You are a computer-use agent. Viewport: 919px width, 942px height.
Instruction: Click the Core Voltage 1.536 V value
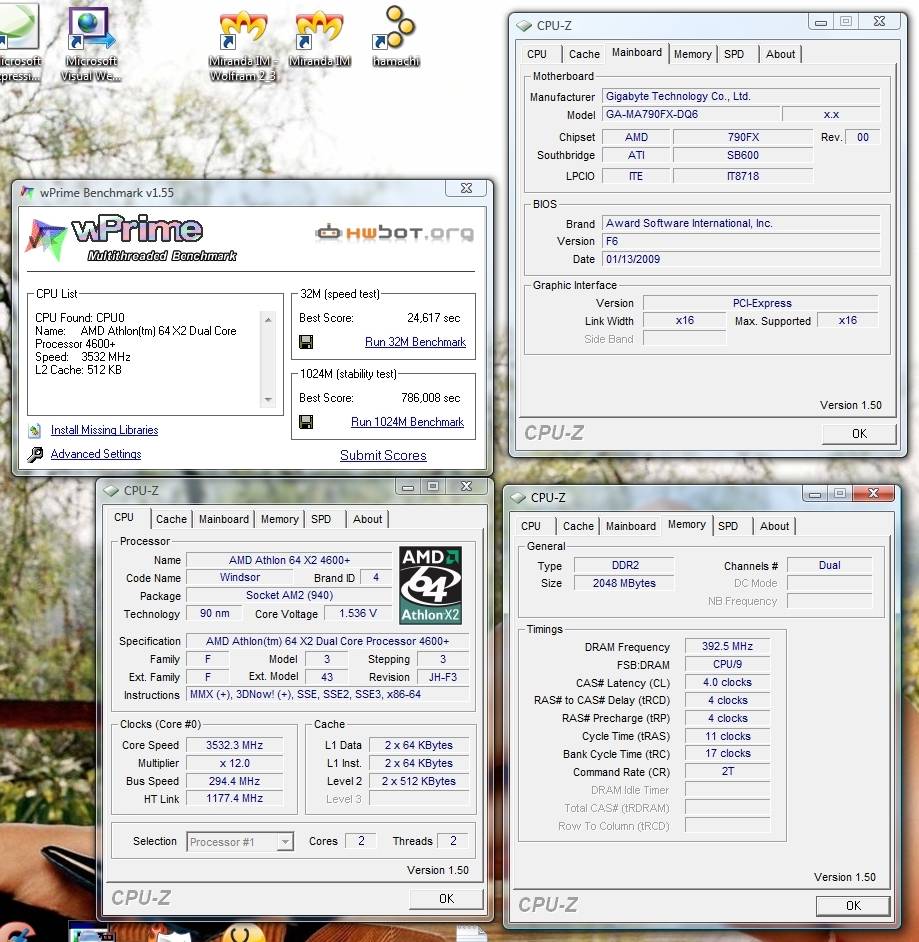point(357,613)
